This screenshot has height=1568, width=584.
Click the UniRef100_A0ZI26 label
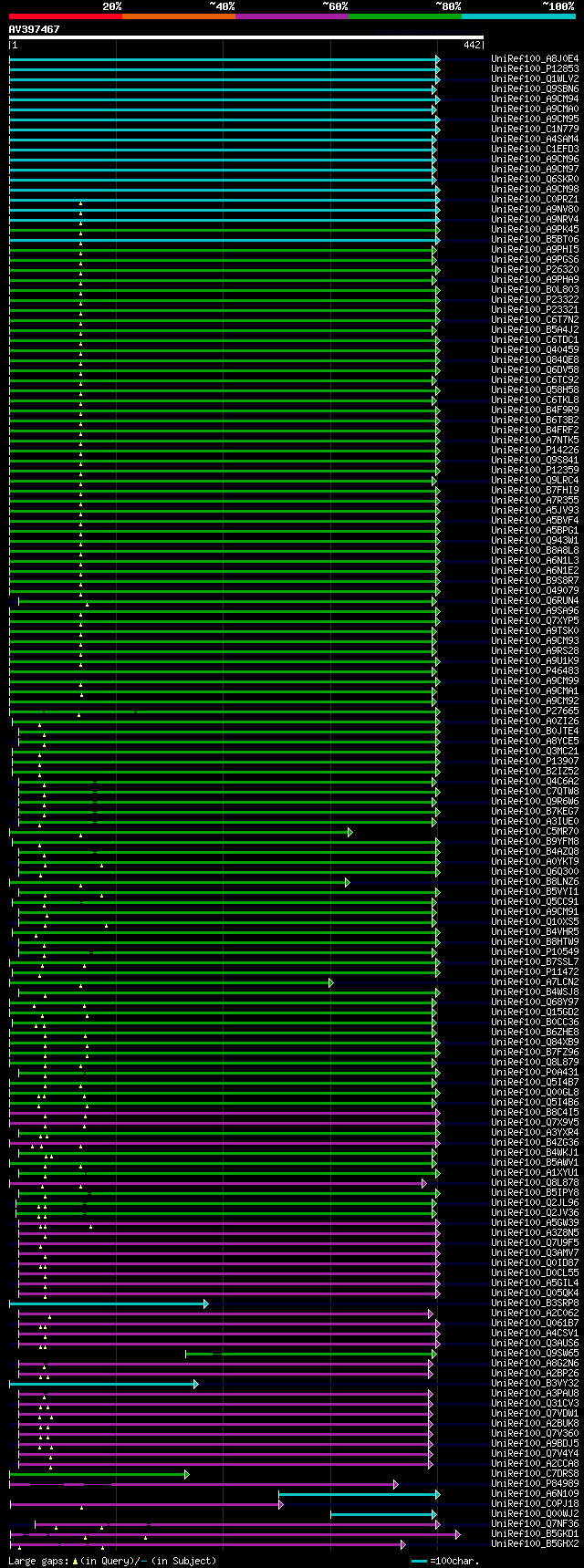[x=535, y=722]
